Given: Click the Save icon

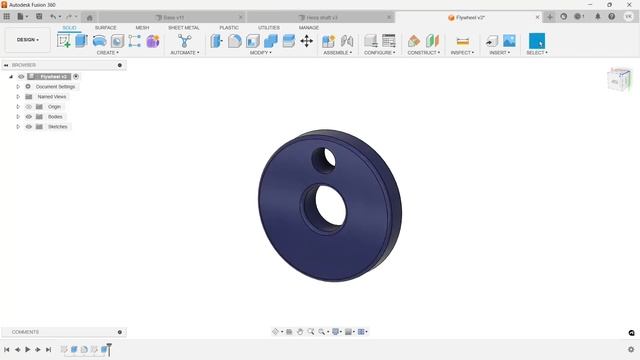Looking at the screenshot, I should [x=39, y=17].
